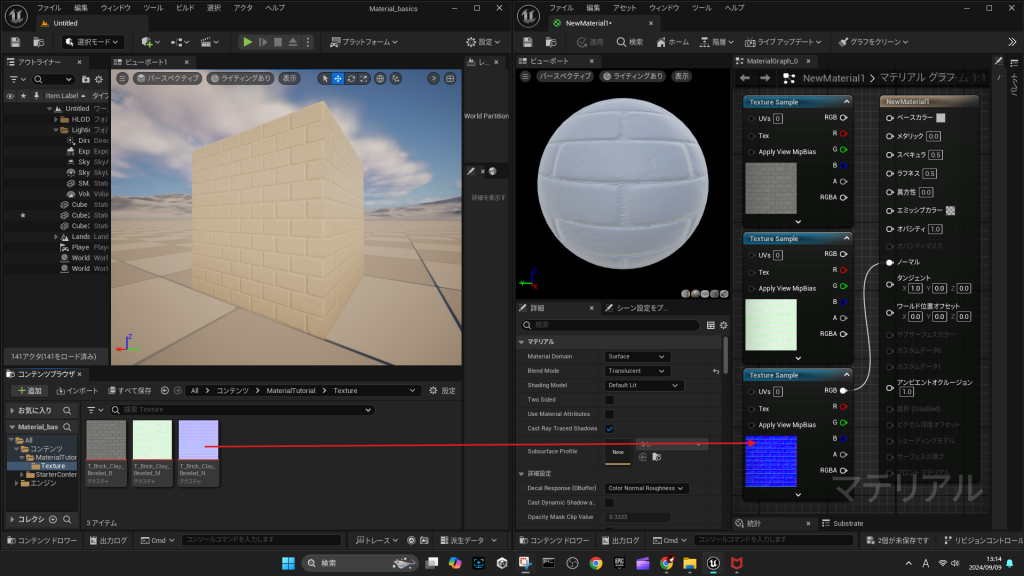Click the Search (検索) icon in material toolbar

[628, 42]
